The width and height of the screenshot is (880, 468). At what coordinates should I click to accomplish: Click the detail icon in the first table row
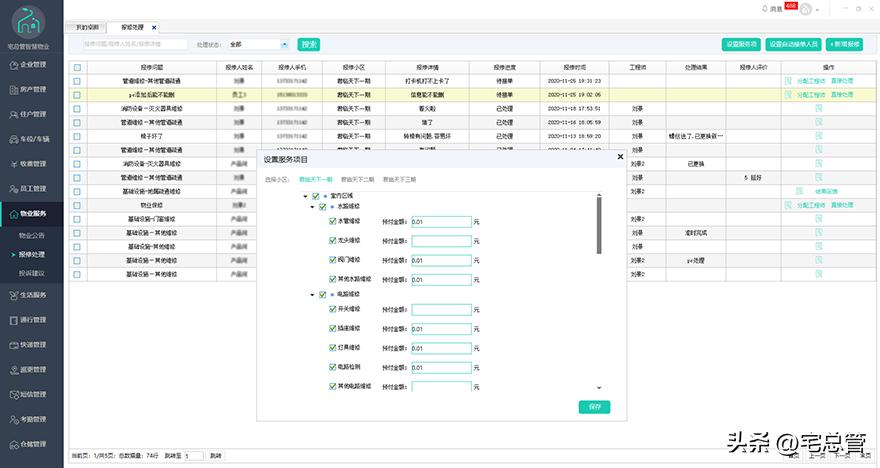coord(788,80)
